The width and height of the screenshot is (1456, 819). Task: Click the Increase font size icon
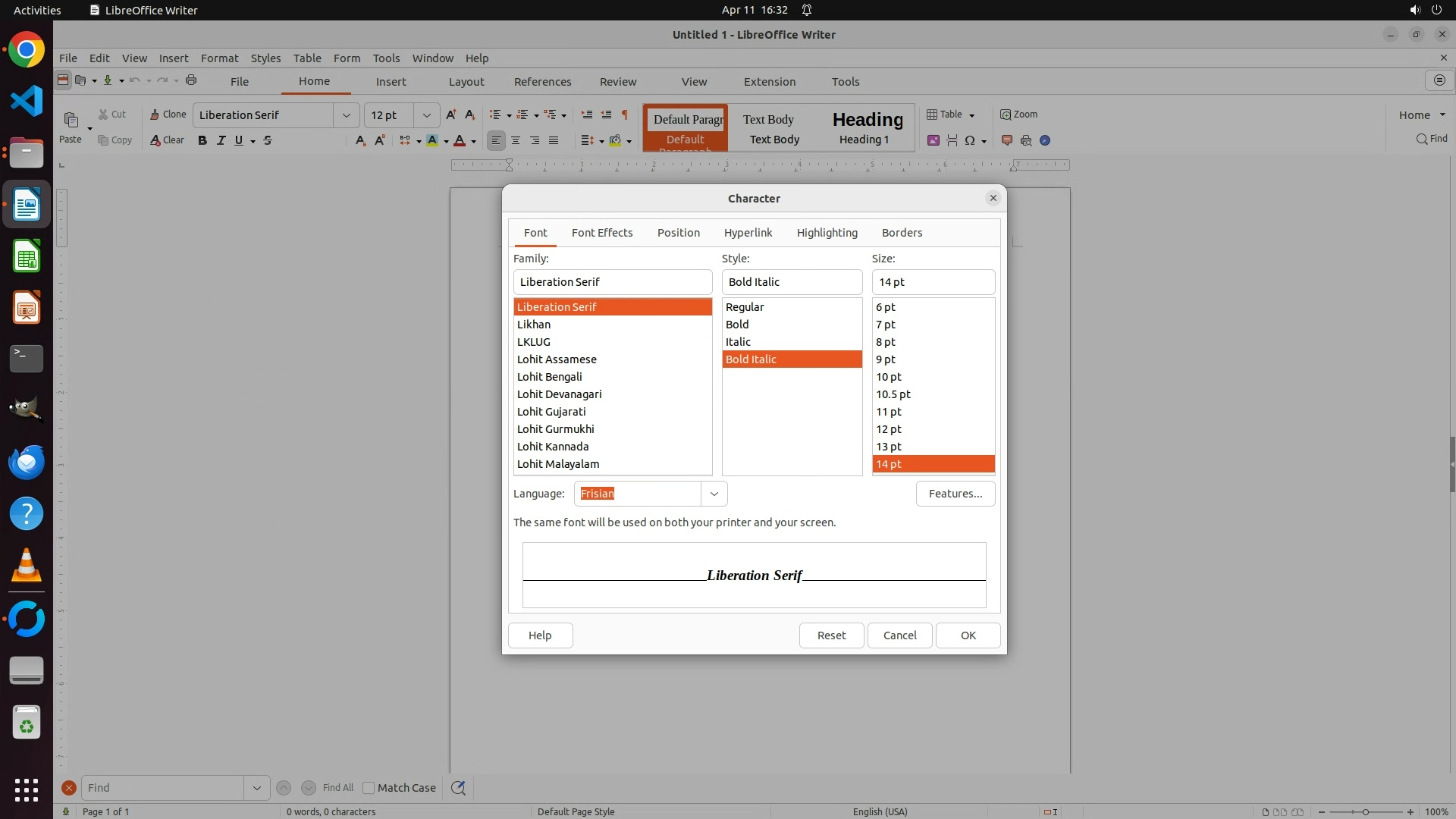click(x=451, y=115)
